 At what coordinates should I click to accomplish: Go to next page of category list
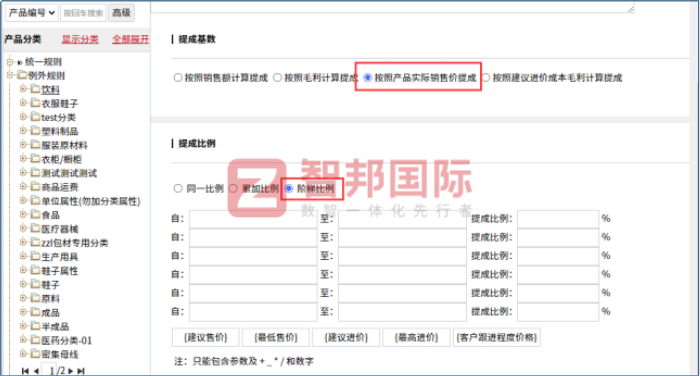(70, 371)
